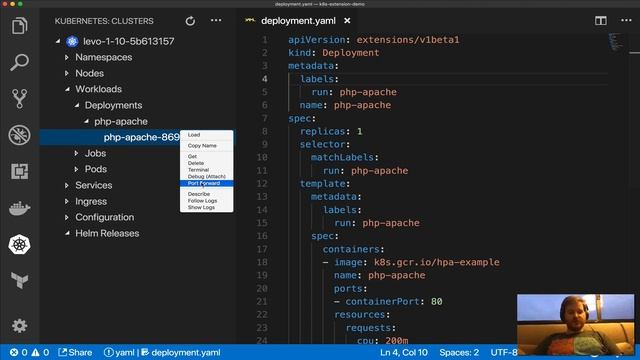Viewport: 640px width, 360px height.
Task: Expand the Services node
Action: click(67, 185)
